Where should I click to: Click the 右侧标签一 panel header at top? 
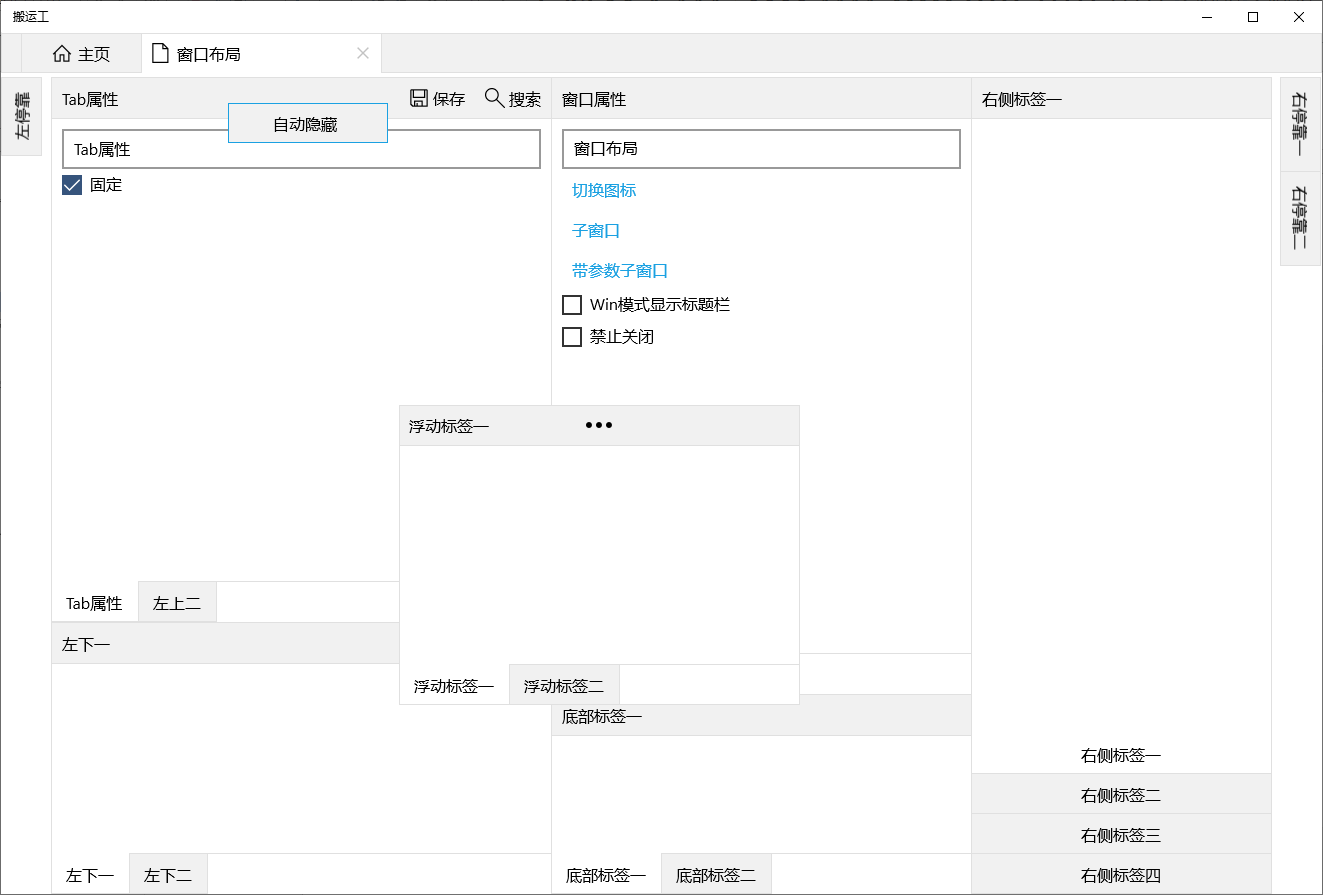click(x=1121, y=99)
